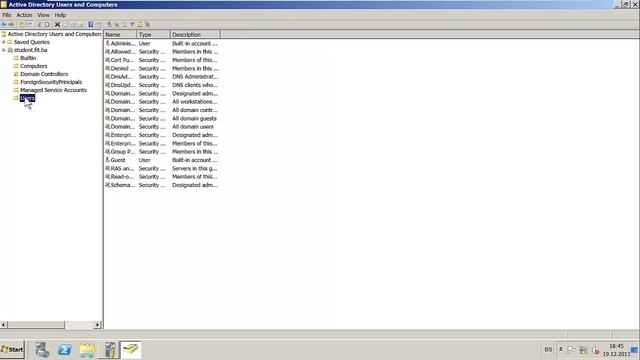
Task: Select the Saved Queries node
Action: click(x=31, y=42)
